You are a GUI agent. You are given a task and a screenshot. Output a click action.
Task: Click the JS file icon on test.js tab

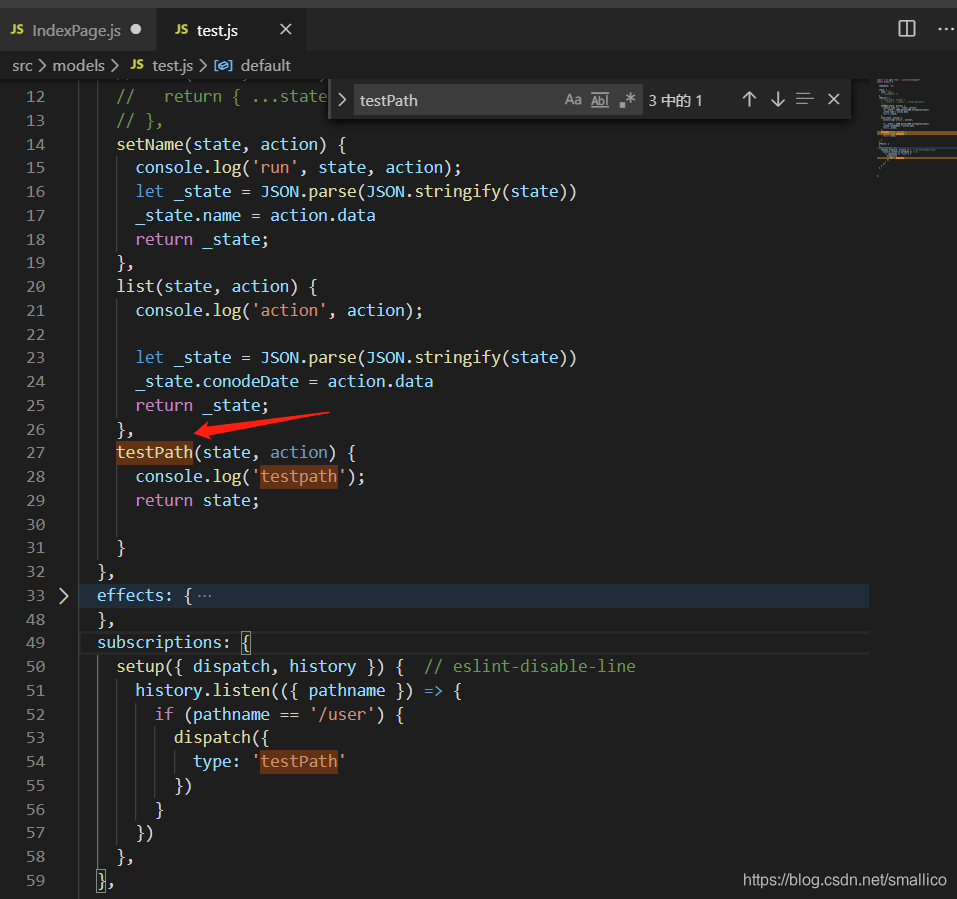click(181, 29)
